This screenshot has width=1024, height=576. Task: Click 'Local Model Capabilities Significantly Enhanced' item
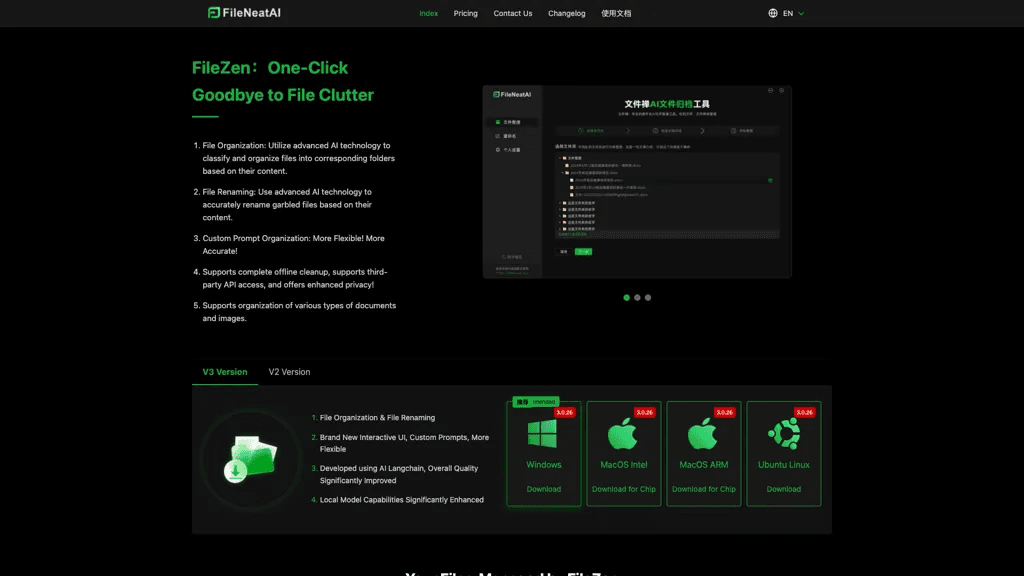point(402,500)
